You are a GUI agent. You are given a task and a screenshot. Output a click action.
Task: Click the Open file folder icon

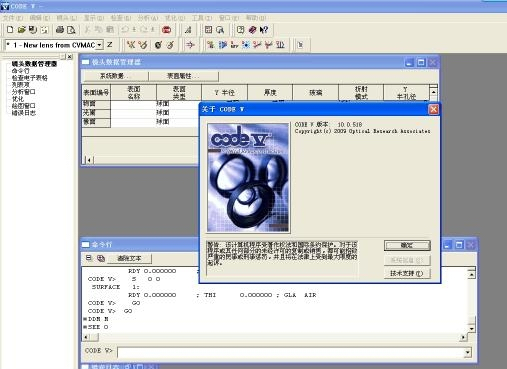click(22, 30)
